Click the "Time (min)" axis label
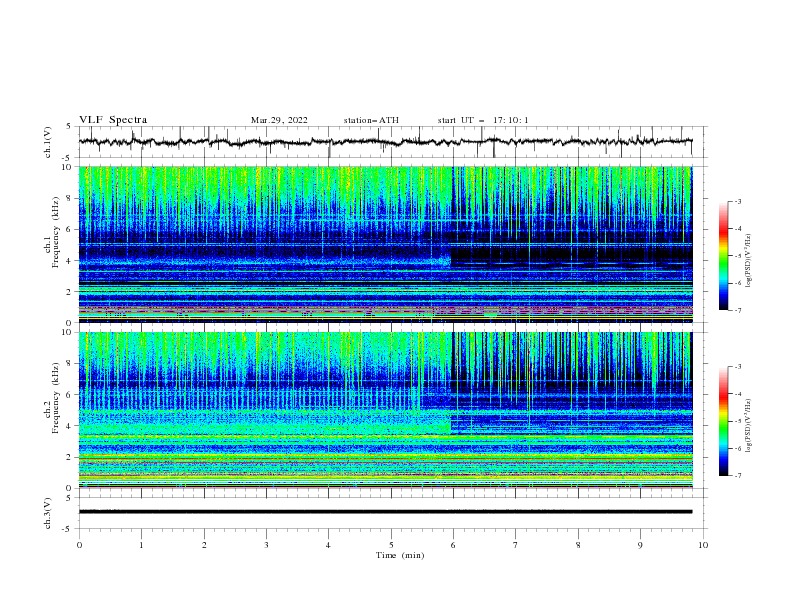The image size is (792, 612). pos(400,555)
